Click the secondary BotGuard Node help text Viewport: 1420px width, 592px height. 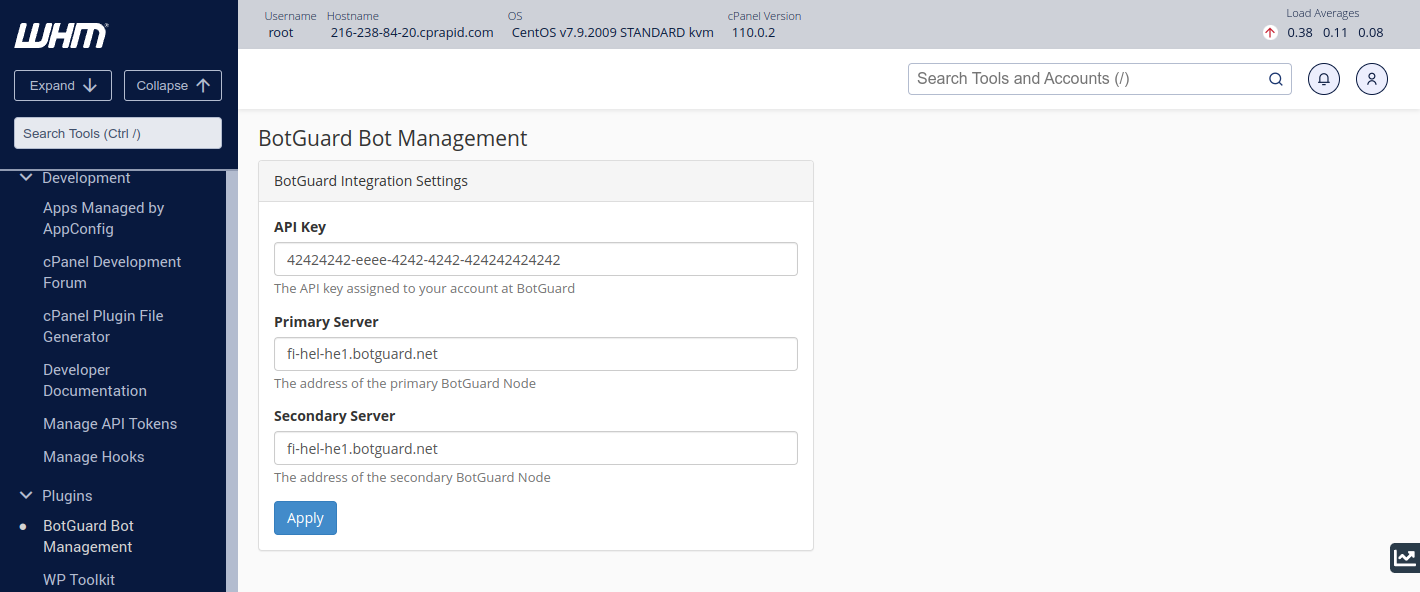(412, 477)
